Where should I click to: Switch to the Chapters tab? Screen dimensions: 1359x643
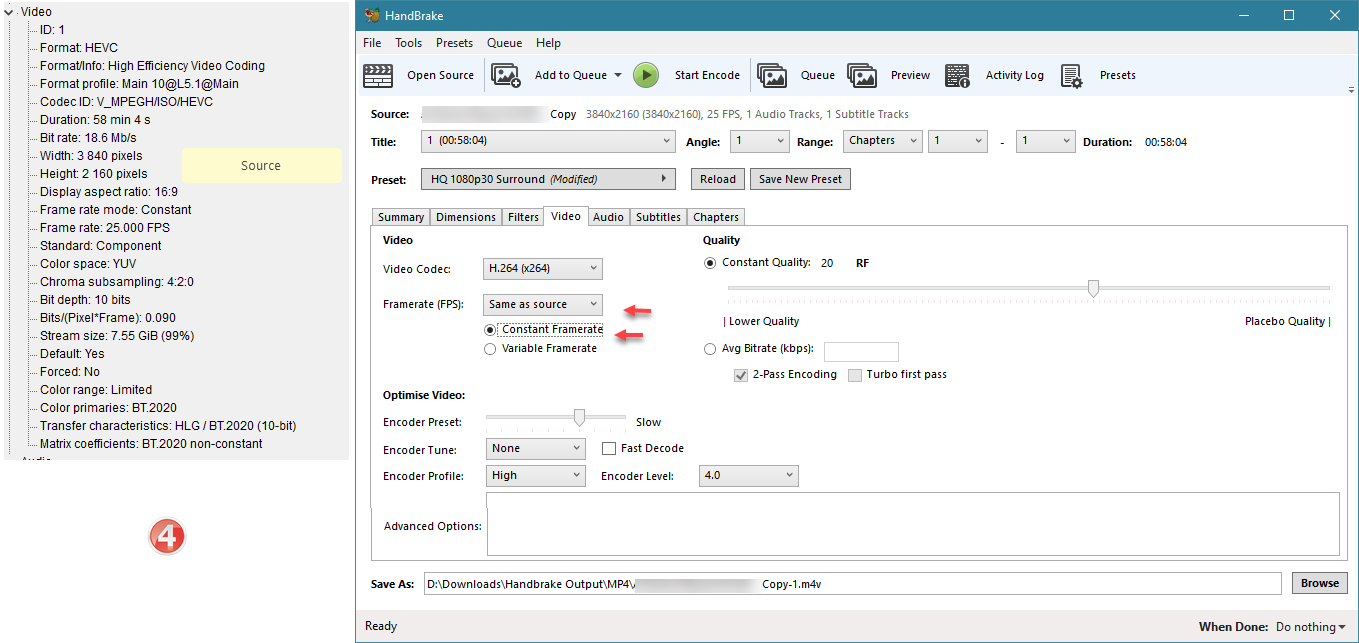(x=716, y=217)
